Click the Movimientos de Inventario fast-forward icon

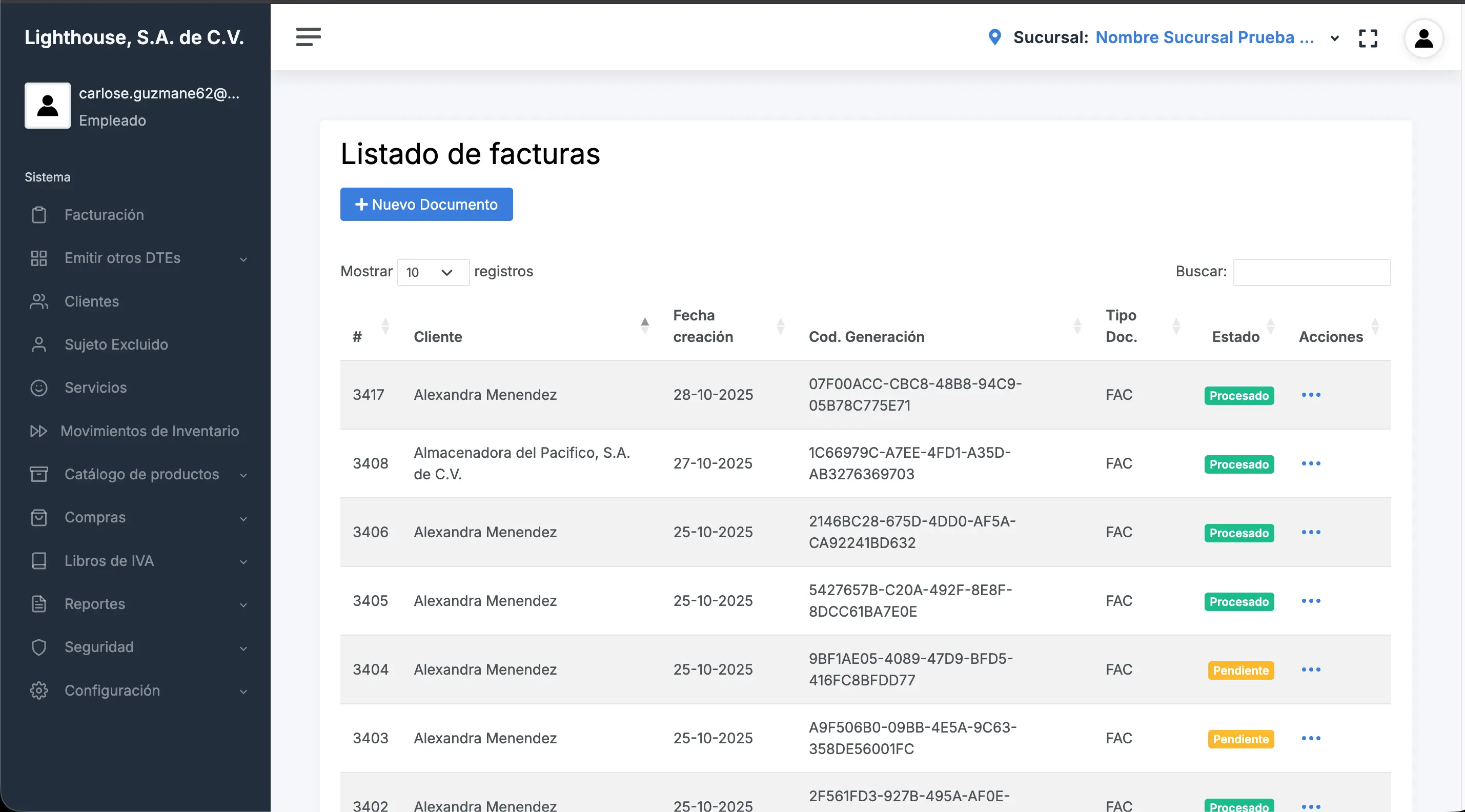pyautogui.click(x=38, y=431)
